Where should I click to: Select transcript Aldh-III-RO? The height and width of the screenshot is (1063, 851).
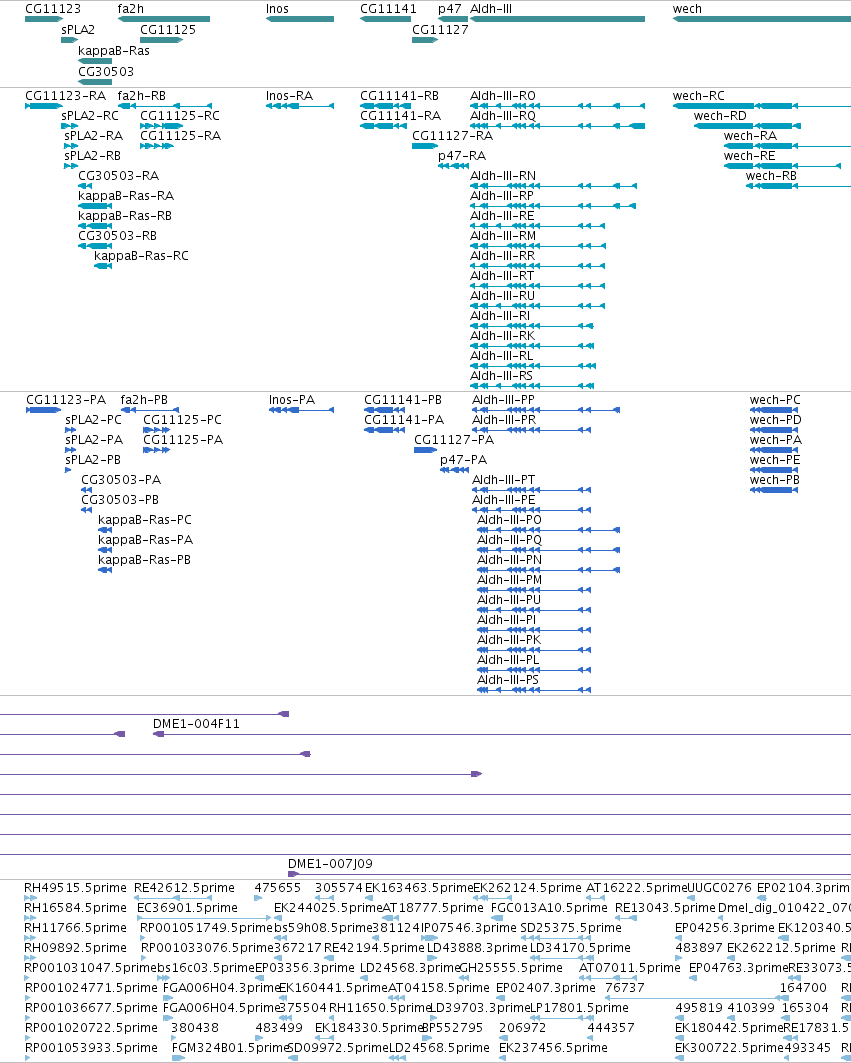pyautogui.click(x=502, y=96)
